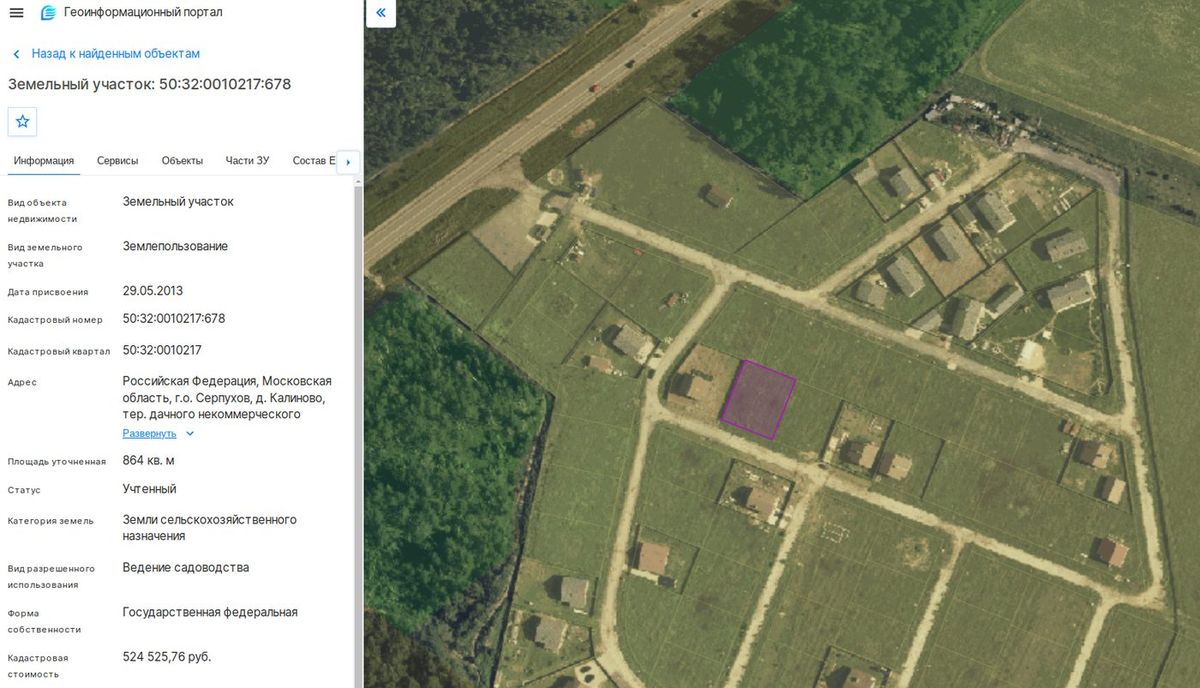The image size is (1200, 688).
Task: Select the highlighted purple parcel on map
Action: (758, 399)
